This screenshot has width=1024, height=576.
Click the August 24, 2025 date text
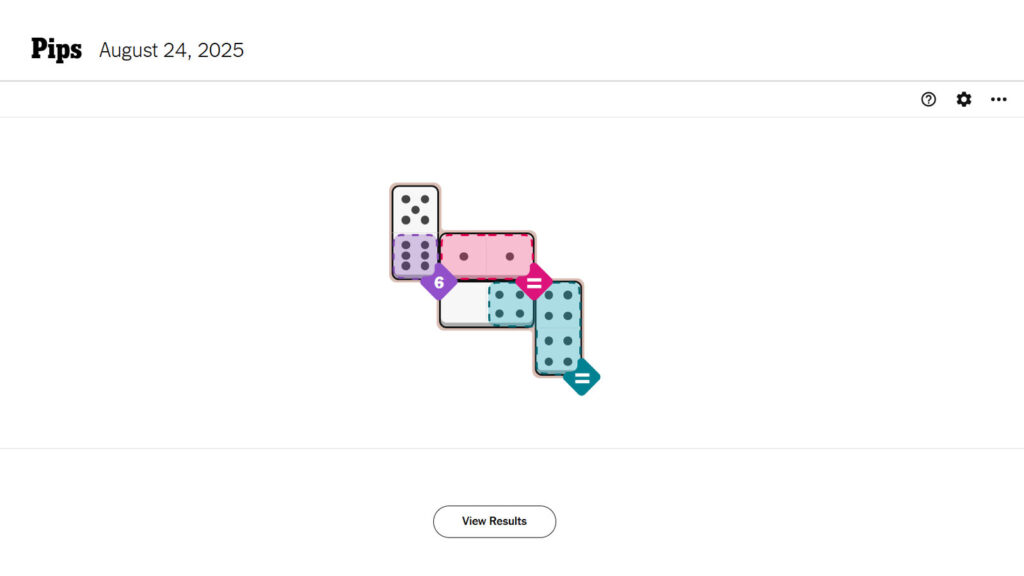click(171, 50)
